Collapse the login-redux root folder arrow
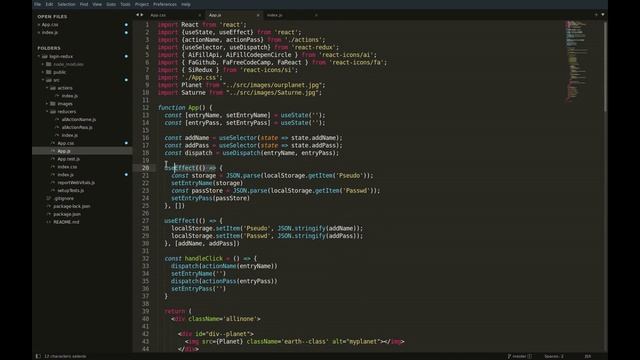640x360 pixels. pyautogui.click(x=39, y=56)
